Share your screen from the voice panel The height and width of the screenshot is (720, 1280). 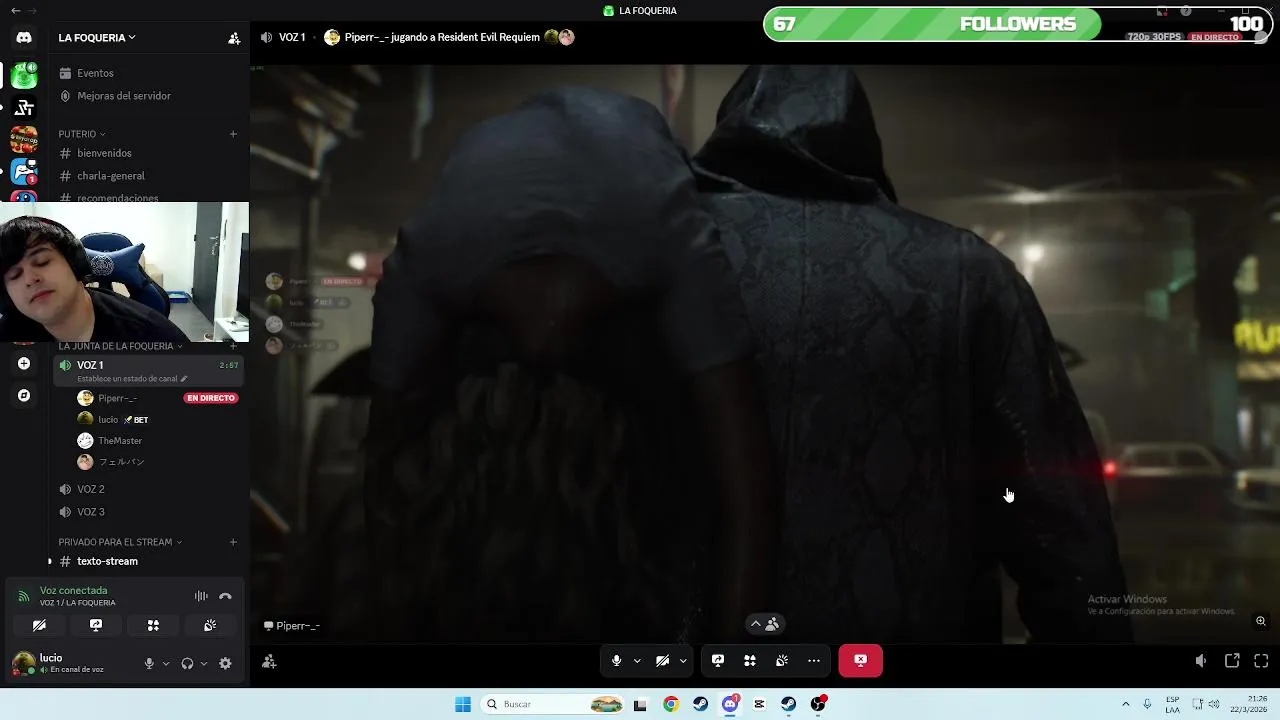point(96,625)
